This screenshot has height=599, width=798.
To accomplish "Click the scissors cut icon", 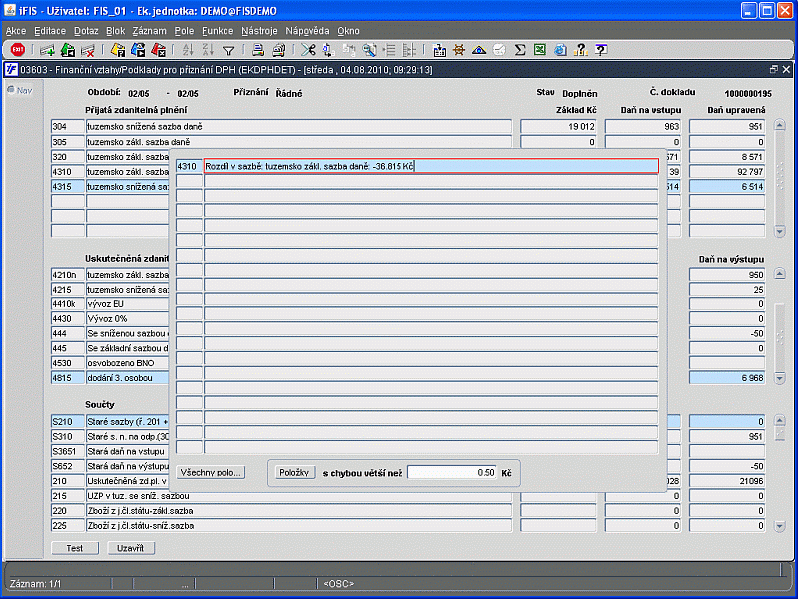I will coord(308,50).
